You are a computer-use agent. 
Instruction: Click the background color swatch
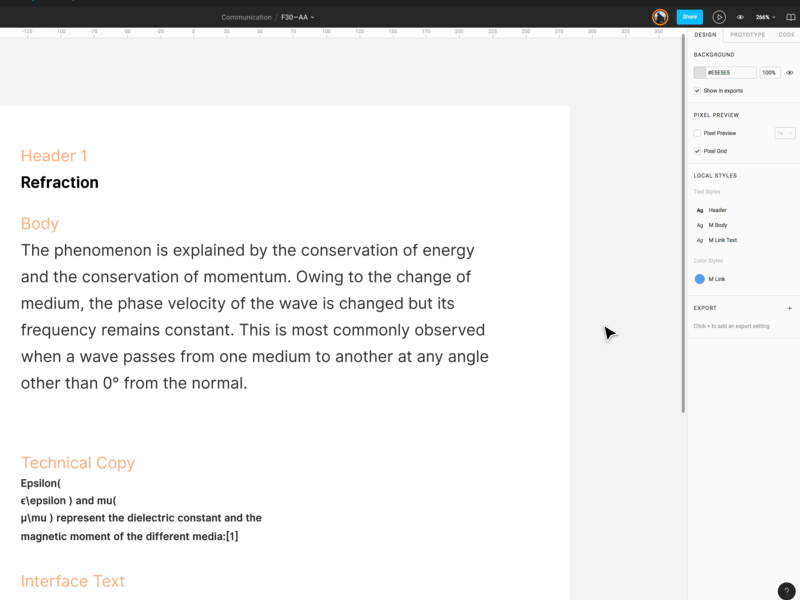coord(700,73)
